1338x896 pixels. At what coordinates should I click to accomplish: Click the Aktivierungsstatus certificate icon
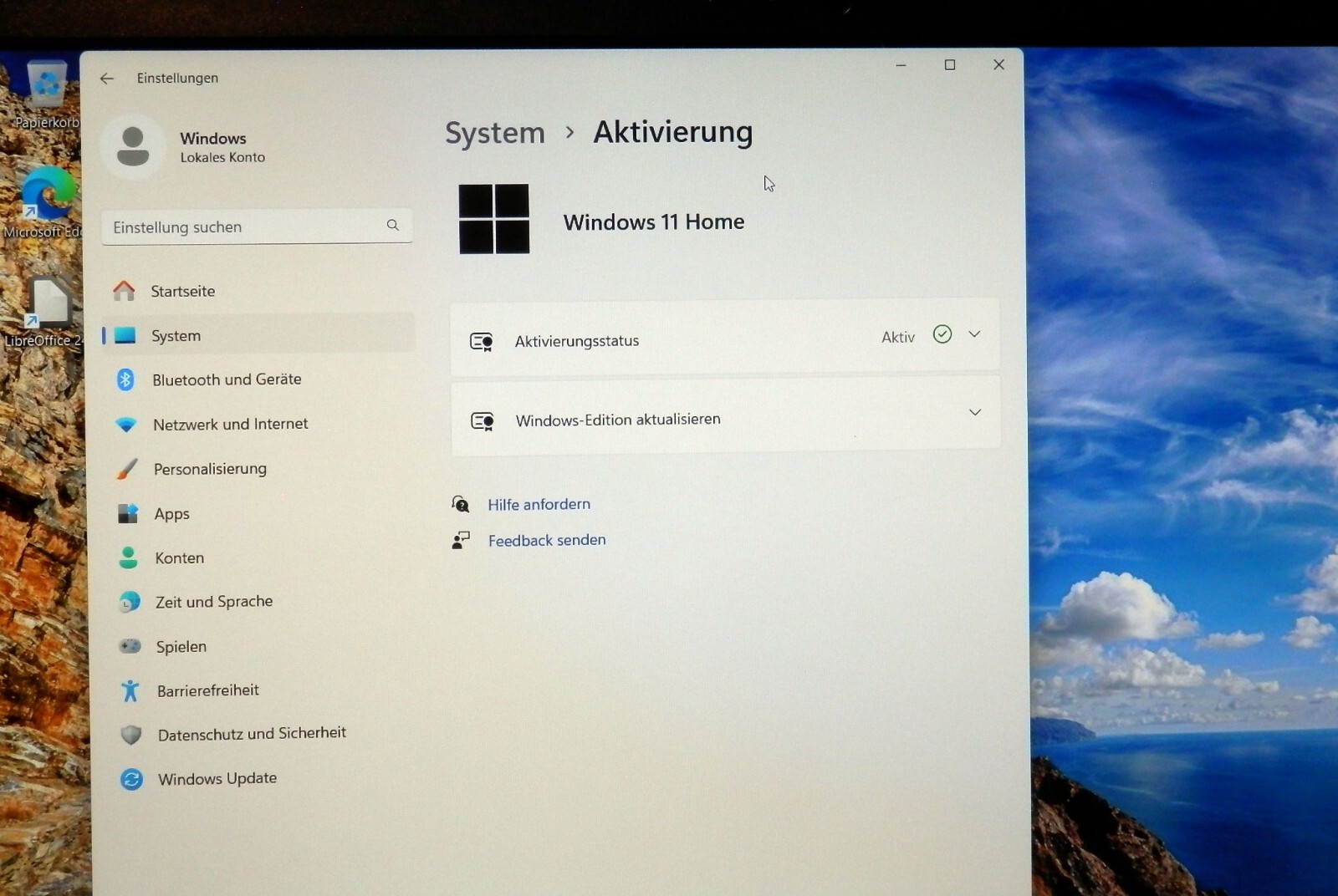coord(482,341)
